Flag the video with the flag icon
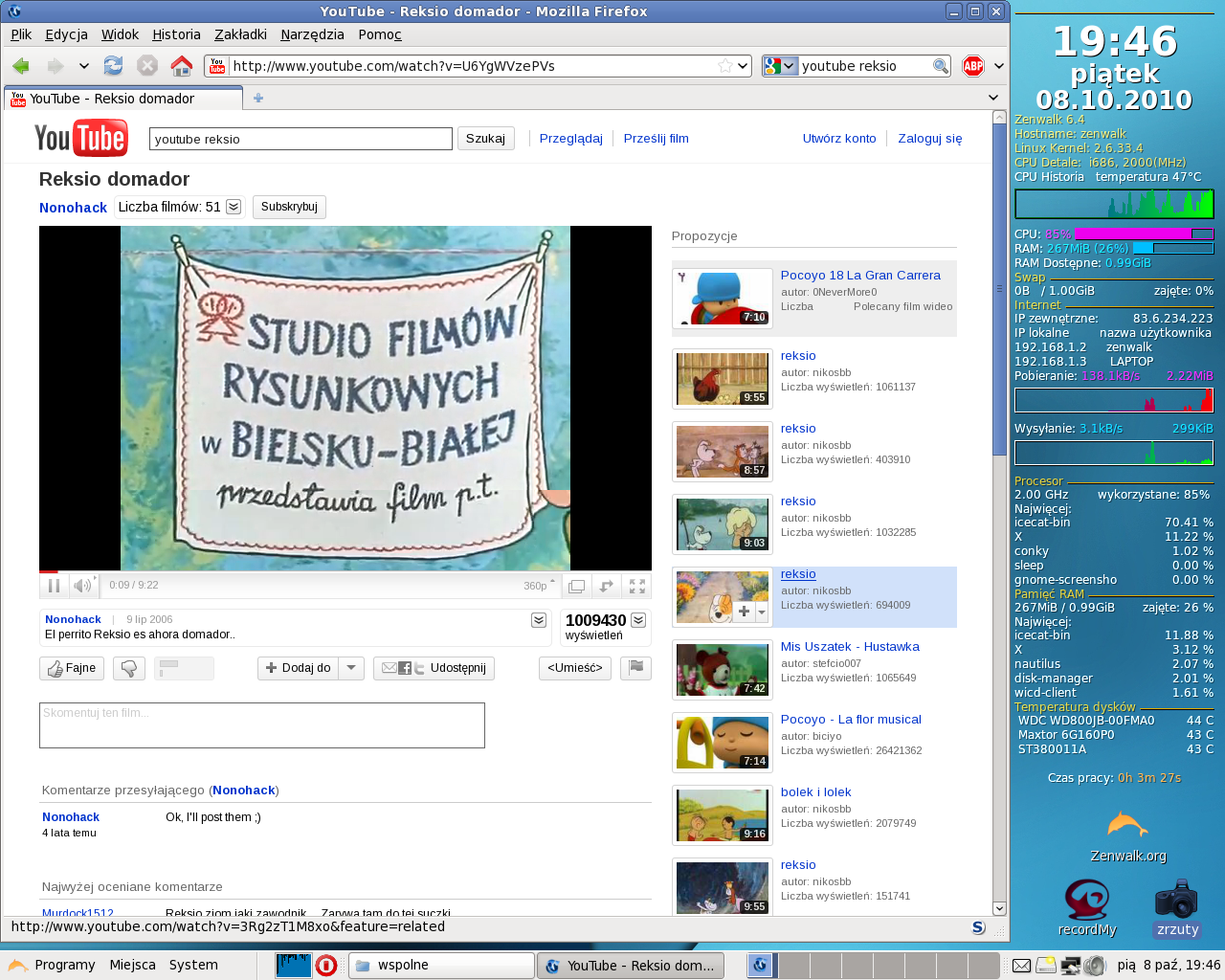Image resolution: width=1225 pixels, height=980 pixels. (x=635, y=668)
